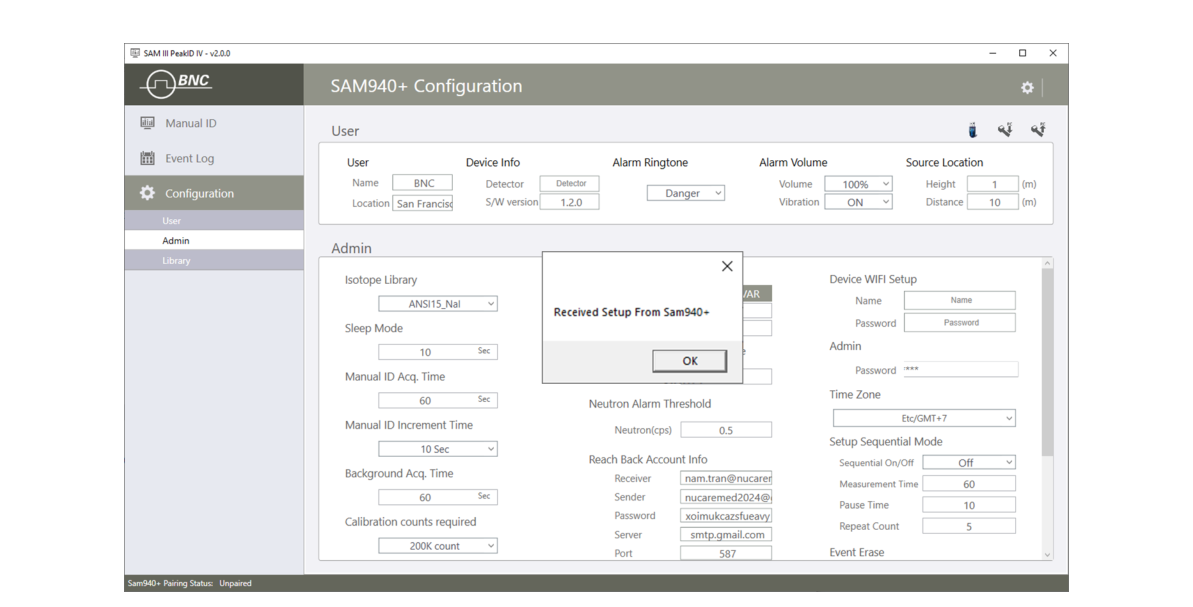Open Manual ID via its sidebar icon

(148, 122)
